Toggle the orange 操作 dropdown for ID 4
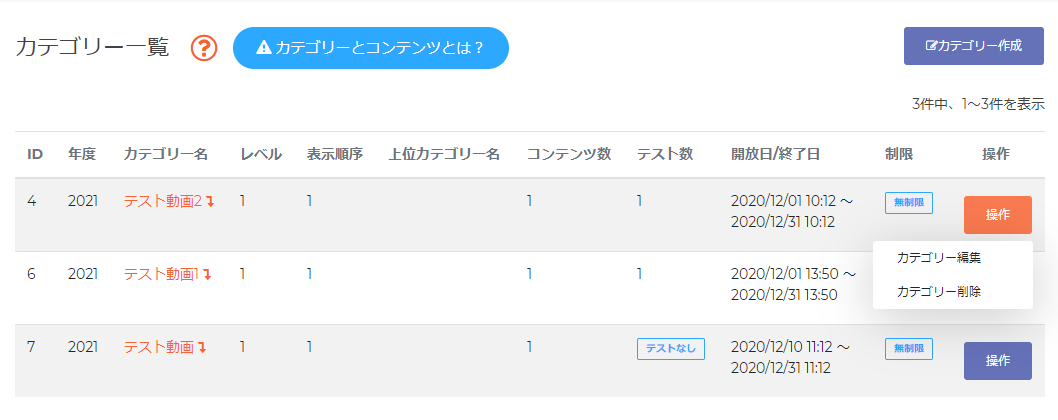The image size is (1058, 420). pyautogui.click(x=997, y=215)
